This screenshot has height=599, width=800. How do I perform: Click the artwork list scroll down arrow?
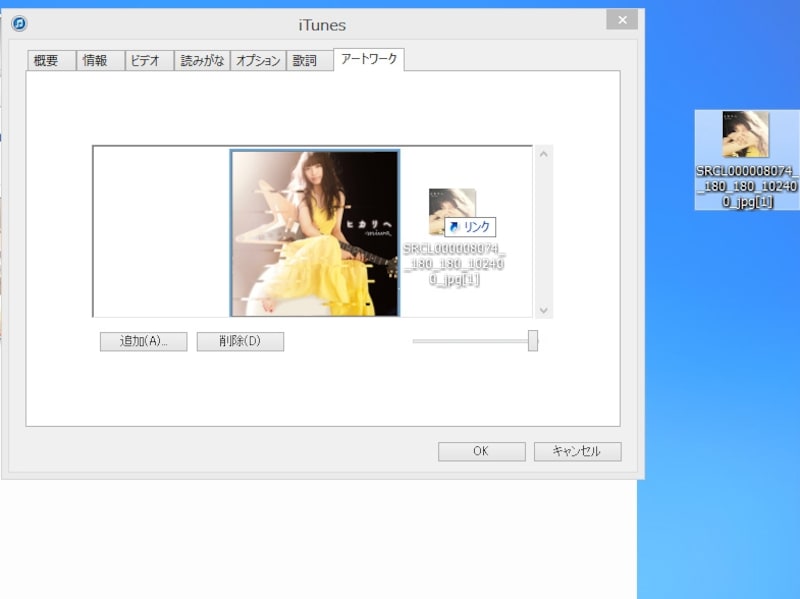coord(544,310)
